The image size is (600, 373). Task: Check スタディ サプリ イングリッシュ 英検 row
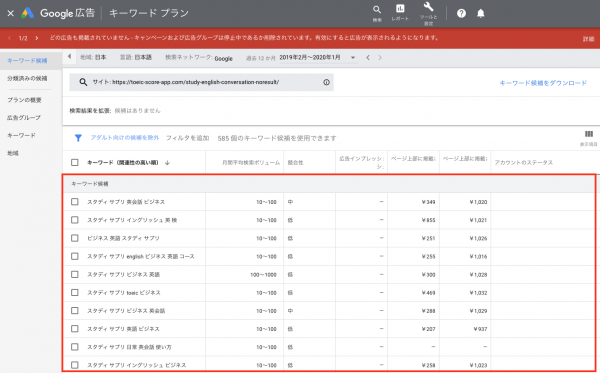click(75, 220)
